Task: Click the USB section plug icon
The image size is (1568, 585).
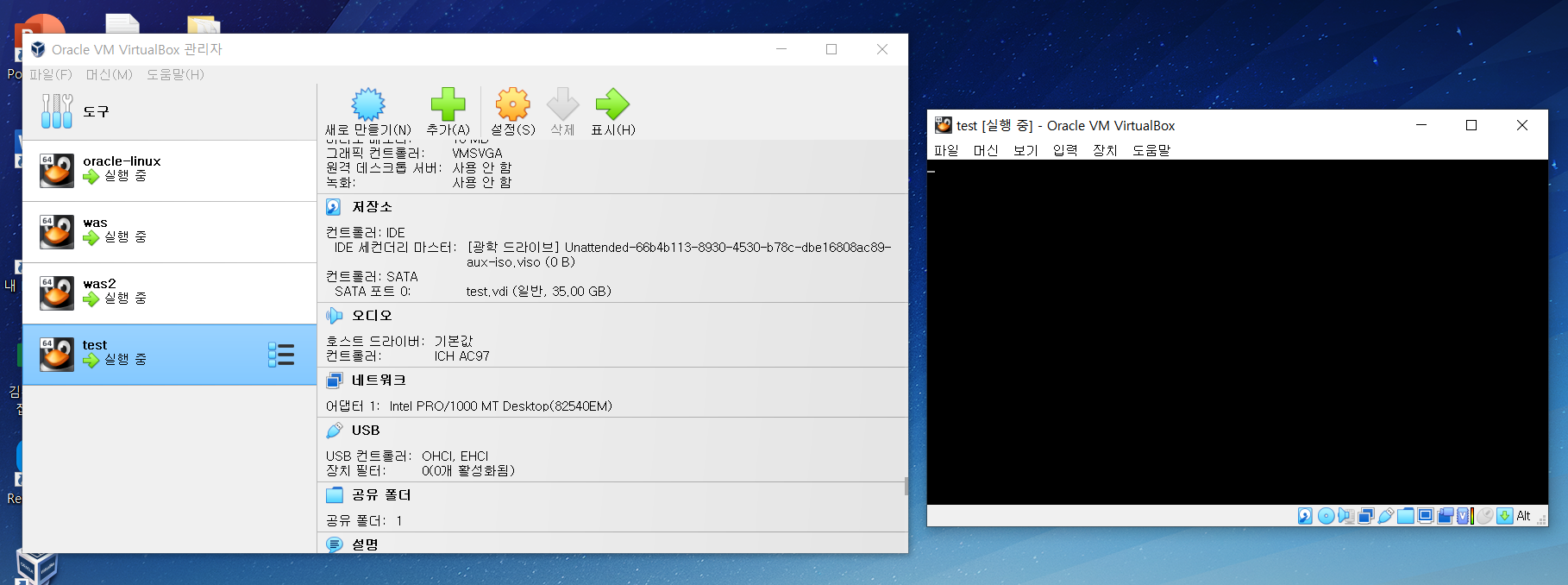Action: pos(334,431)
